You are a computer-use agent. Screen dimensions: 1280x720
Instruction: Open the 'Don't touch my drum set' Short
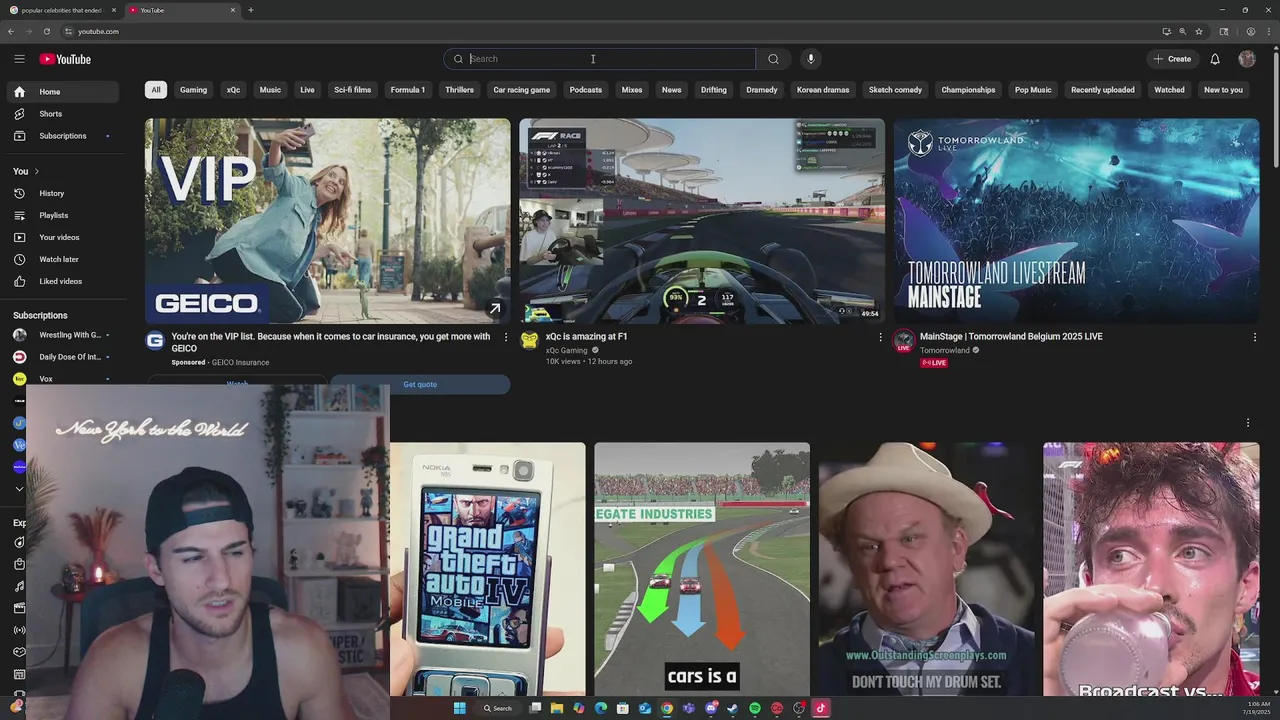click(926, 569)
